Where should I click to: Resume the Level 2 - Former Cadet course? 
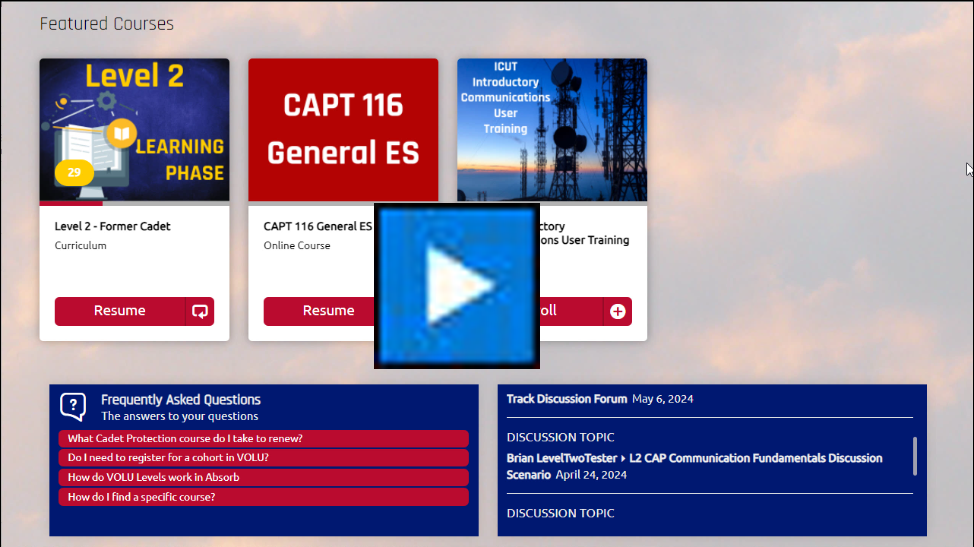click(120, 311)
